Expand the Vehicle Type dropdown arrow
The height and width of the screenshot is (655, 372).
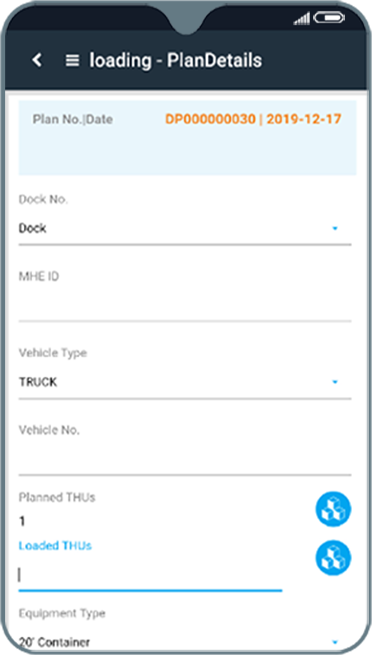[335, 382]
